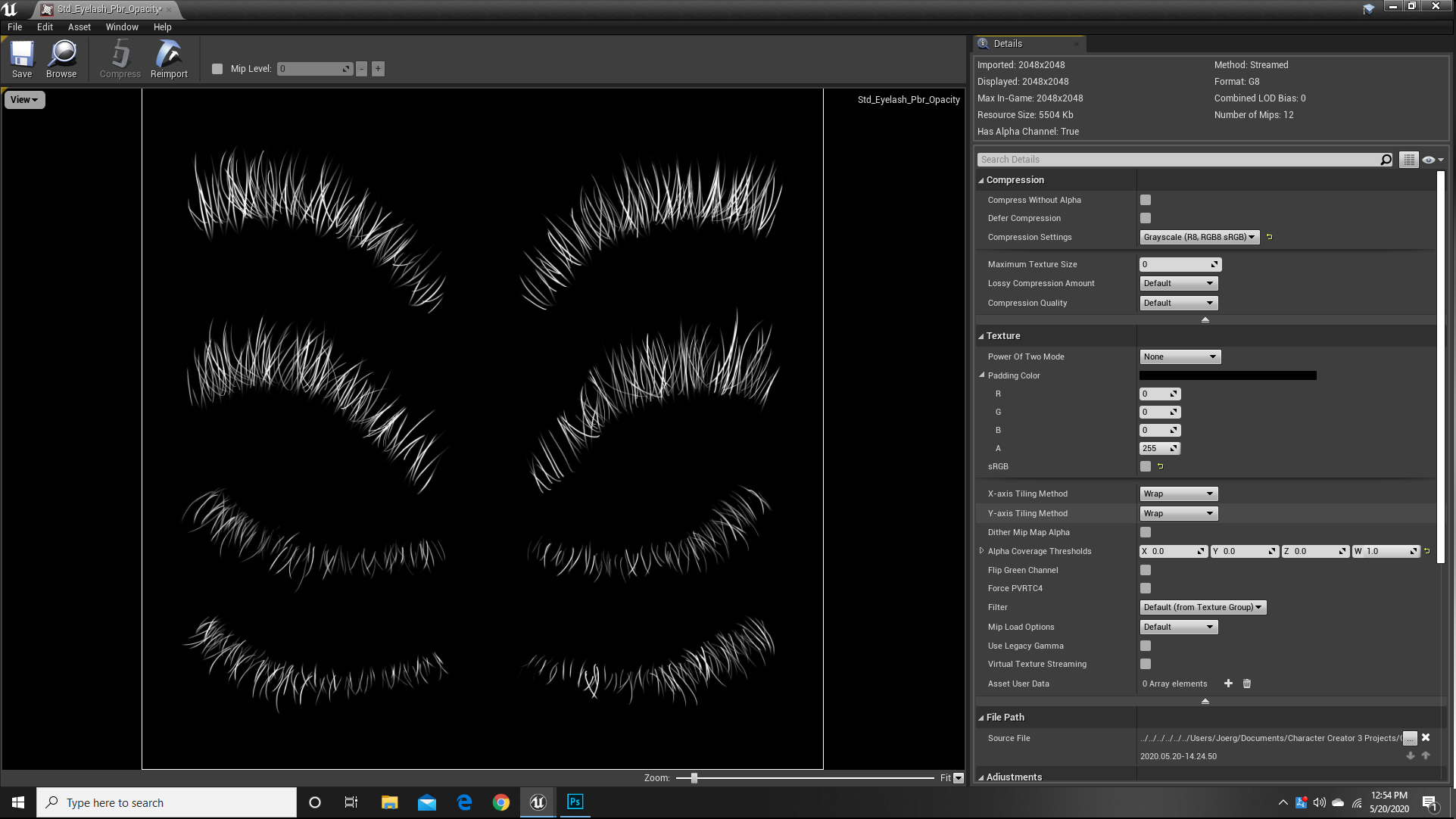Screen dimensions: 1456x819
Task: Select the Details tab
Action: coord(1030,44)
